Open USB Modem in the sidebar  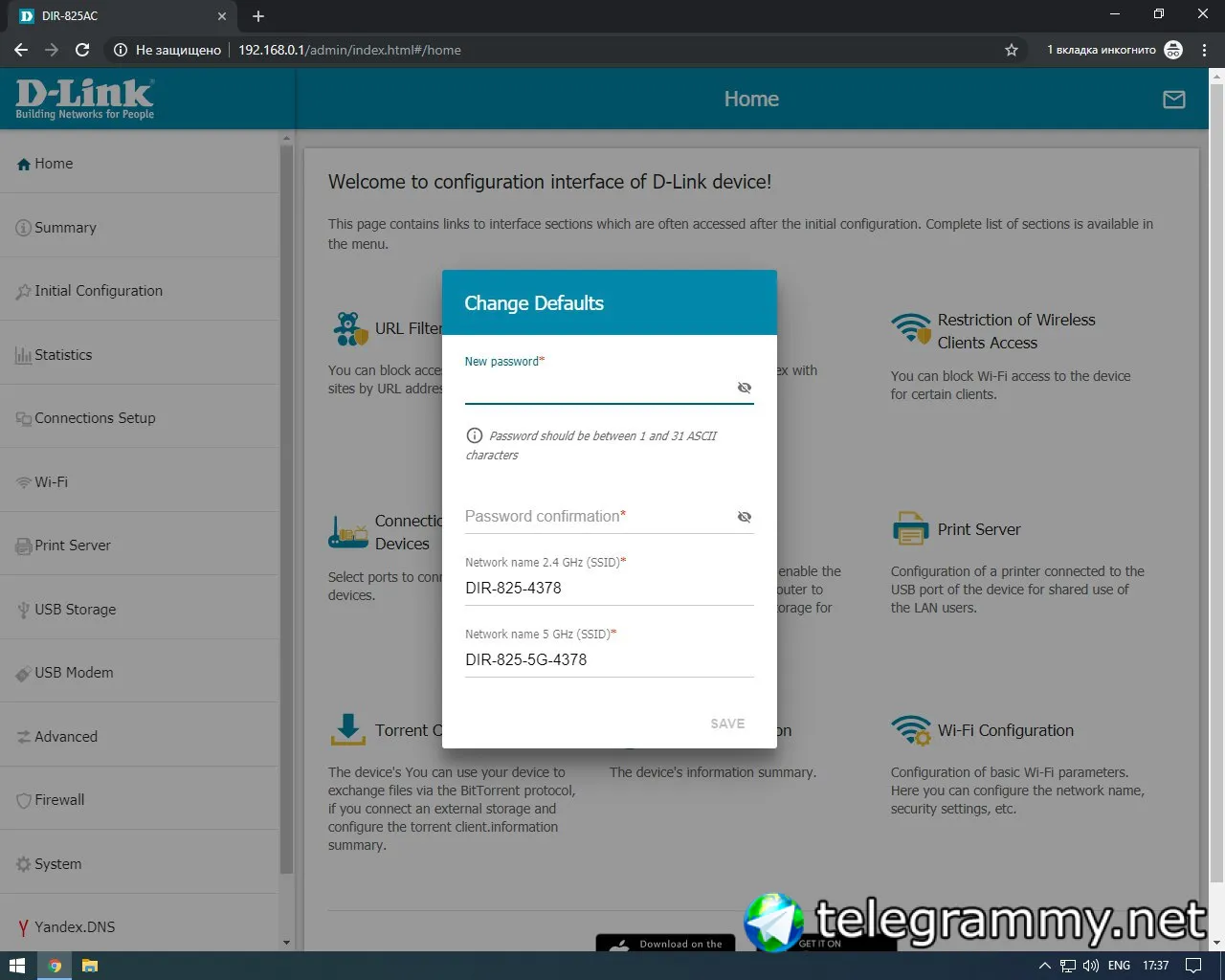[x=140, y=673]
